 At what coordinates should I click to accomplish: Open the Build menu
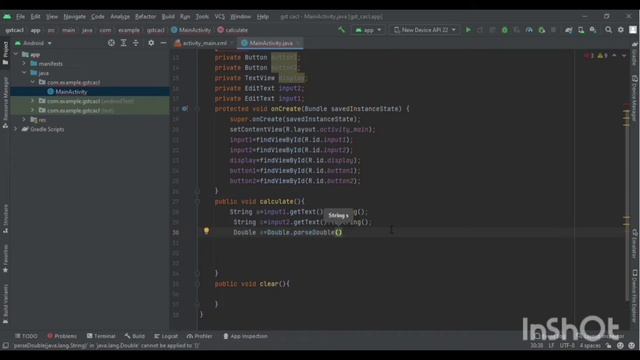point(168,17)
